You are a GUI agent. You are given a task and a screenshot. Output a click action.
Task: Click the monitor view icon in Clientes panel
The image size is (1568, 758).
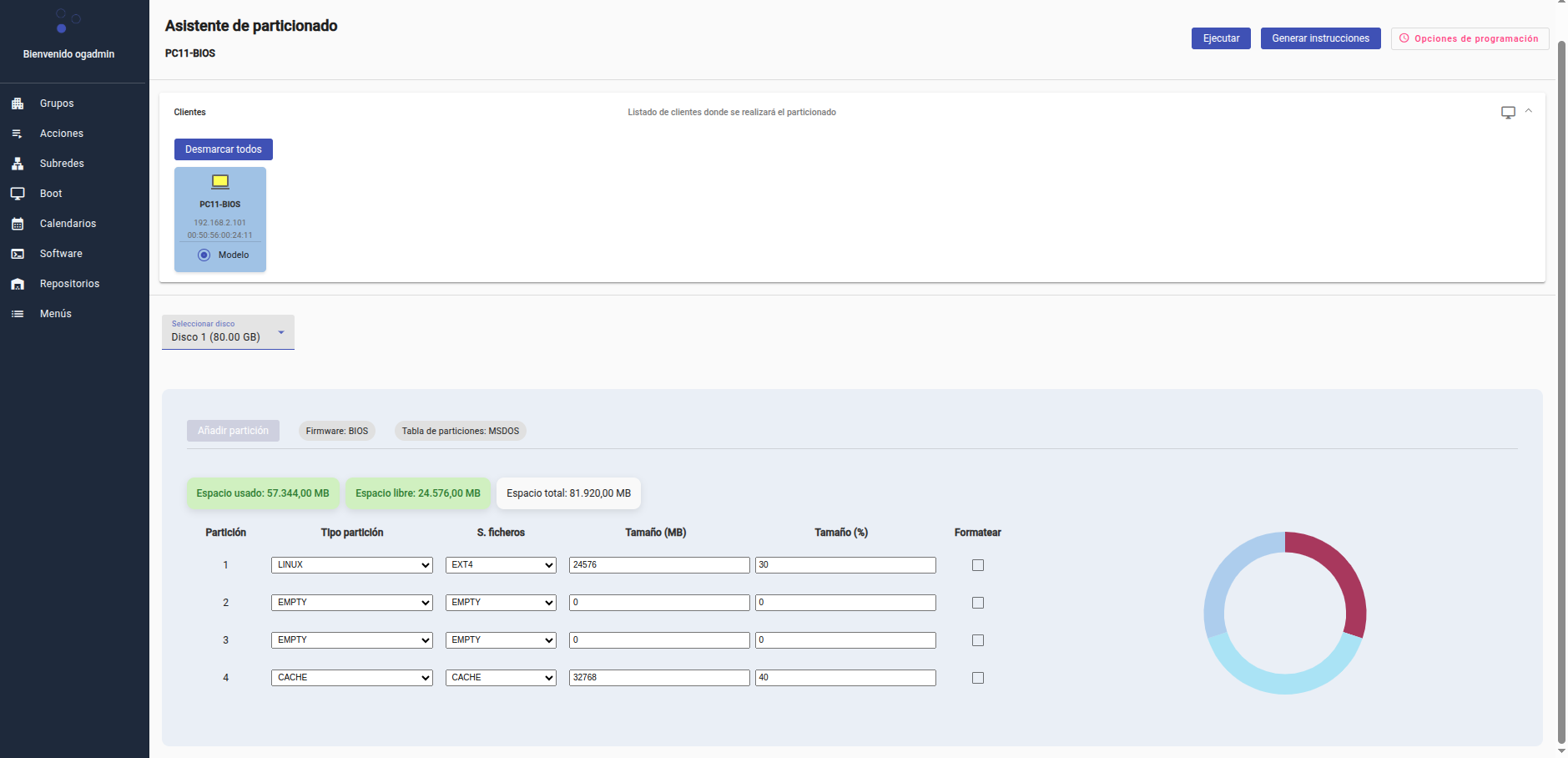[x=1508, y=113]
